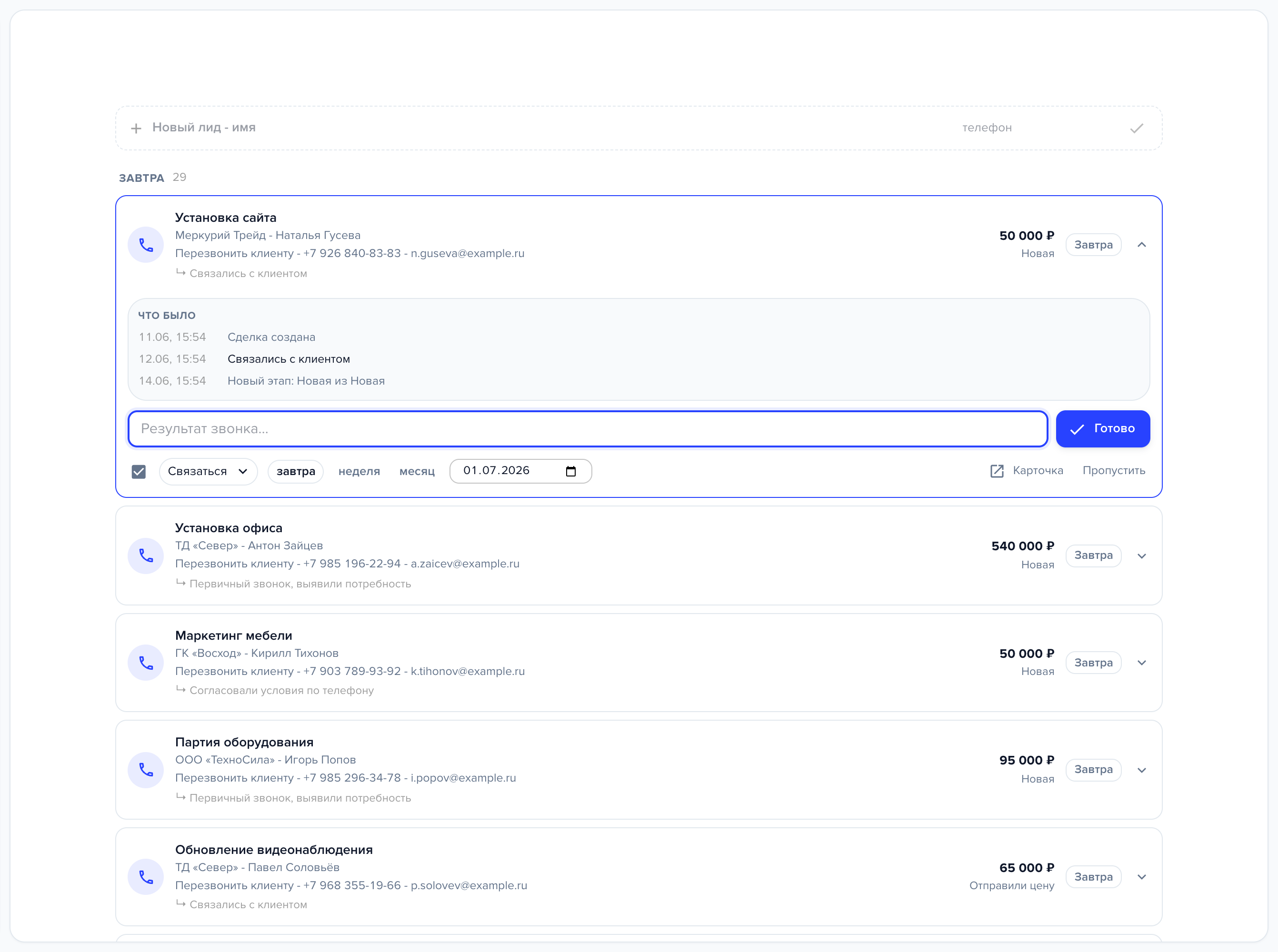Viewport: 1278px width, 952px height.
Task: Click the 65 000 ₽ amount
Action: point(1026,867)
